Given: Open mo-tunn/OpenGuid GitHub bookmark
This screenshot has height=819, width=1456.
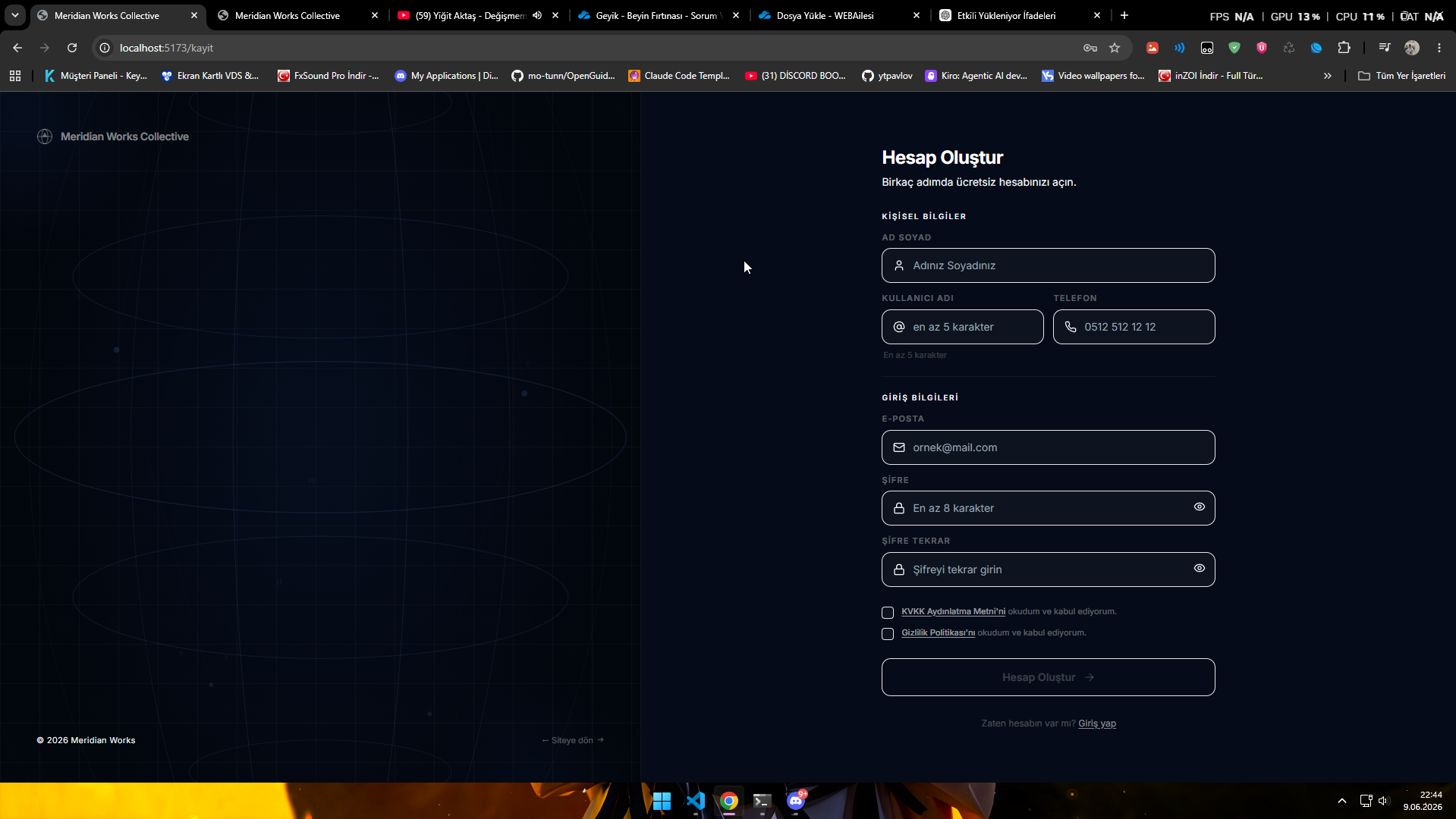Looking at the screenshot, I should [563, 76].
